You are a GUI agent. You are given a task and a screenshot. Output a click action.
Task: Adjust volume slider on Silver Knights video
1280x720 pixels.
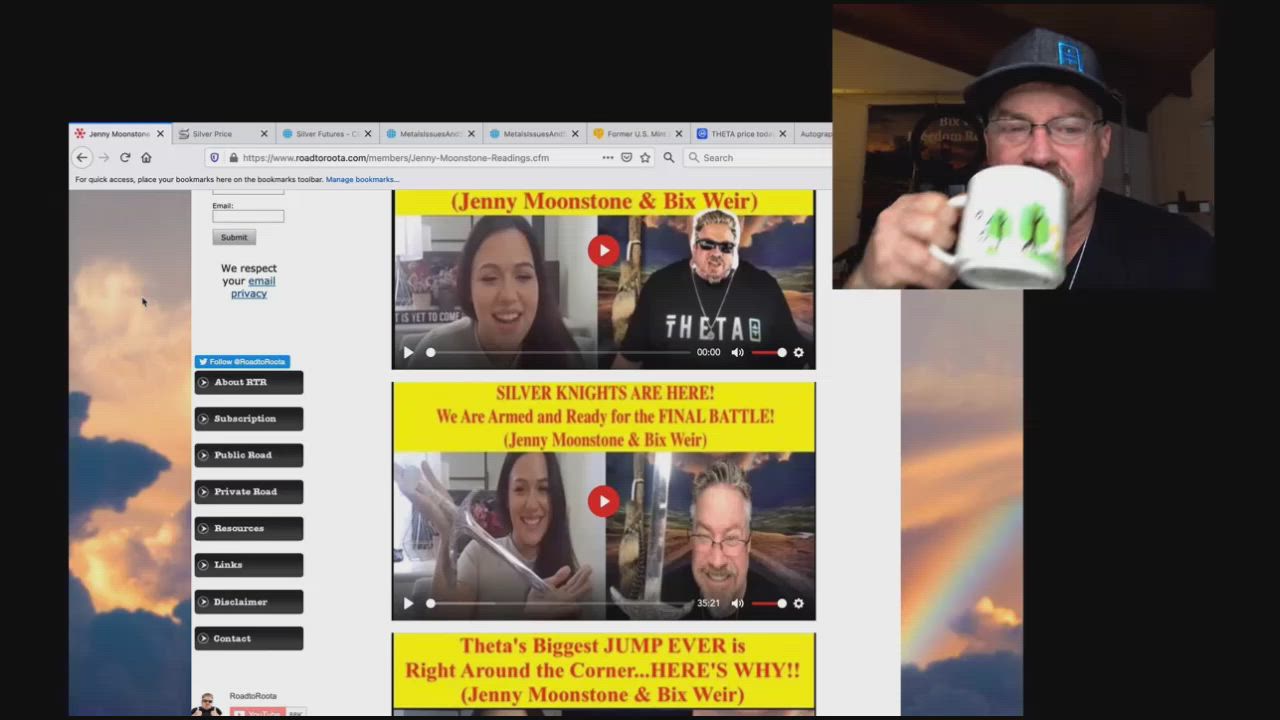(768, 603)
